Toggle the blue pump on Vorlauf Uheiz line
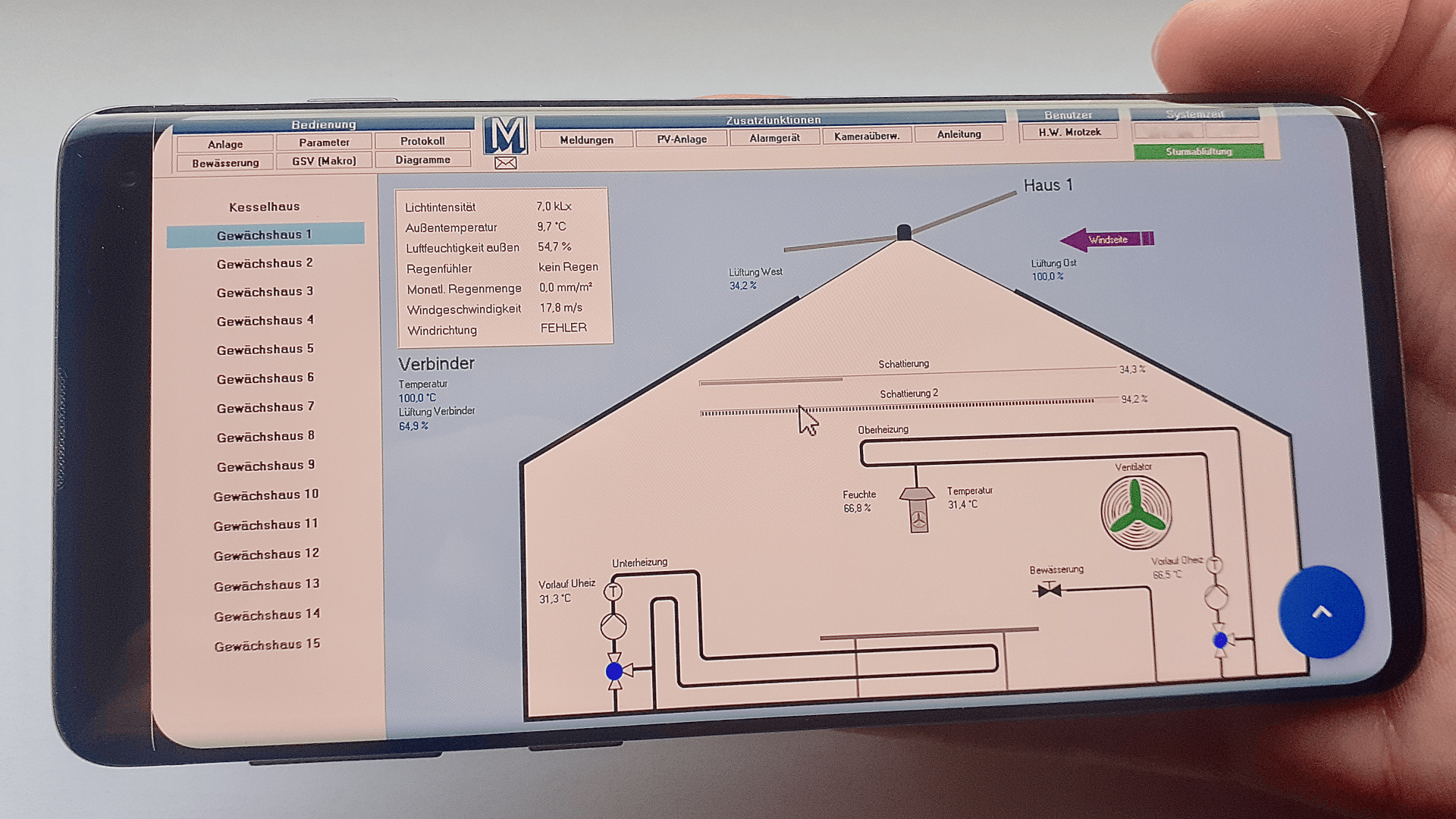 click(x=613, y=670)
